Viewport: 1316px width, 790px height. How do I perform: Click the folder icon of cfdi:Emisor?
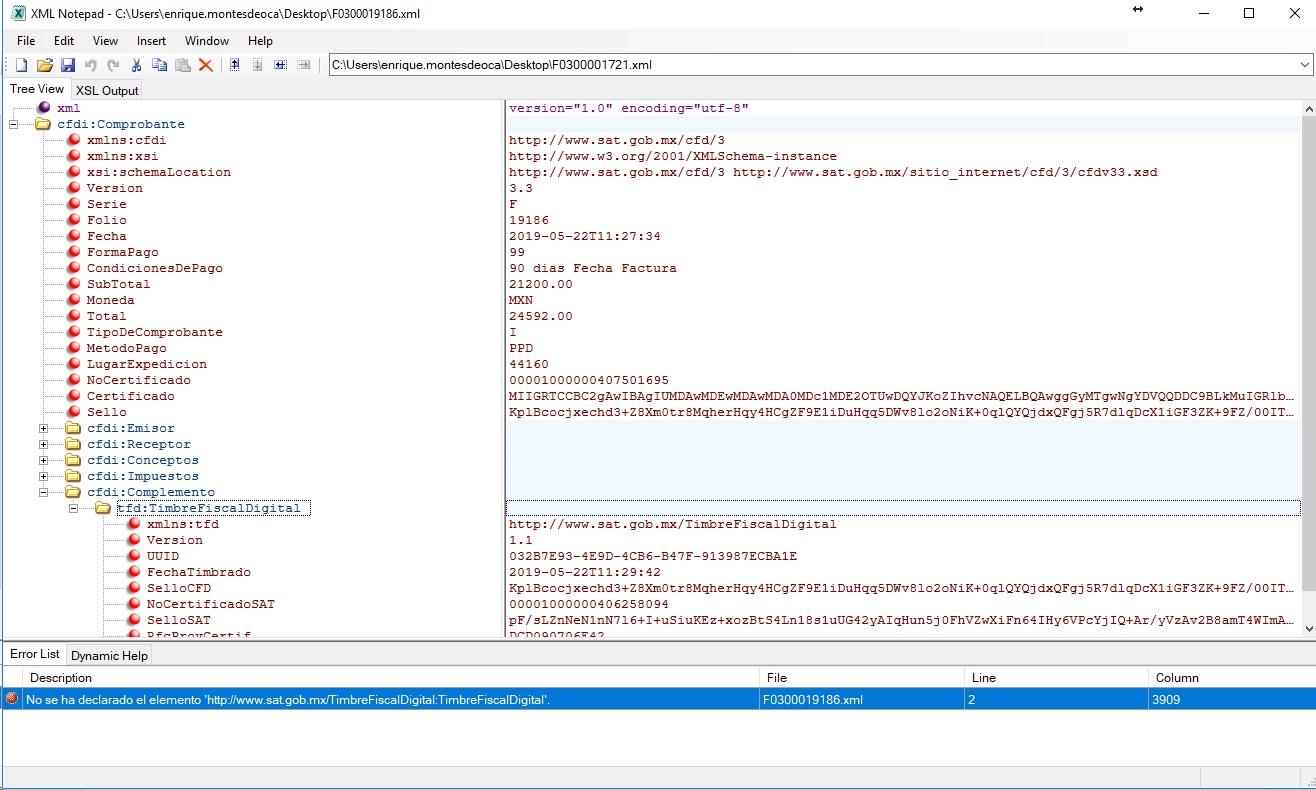[x=73, y=428]
